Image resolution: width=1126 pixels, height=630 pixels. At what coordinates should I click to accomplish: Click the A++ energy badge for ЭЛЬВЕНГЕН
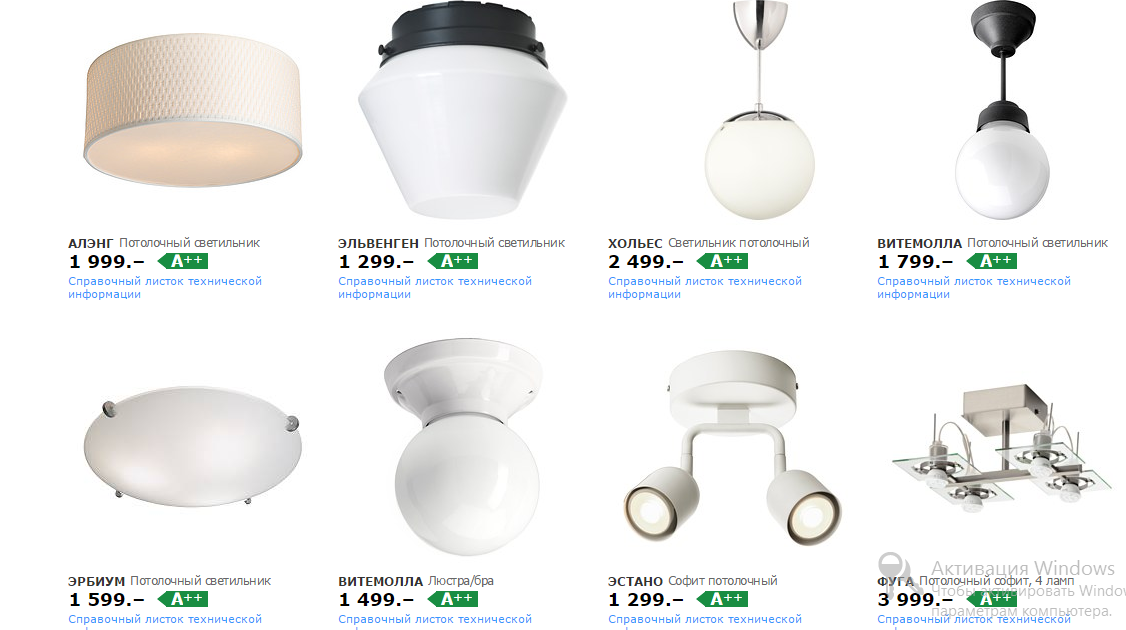(x=452, y=261)
